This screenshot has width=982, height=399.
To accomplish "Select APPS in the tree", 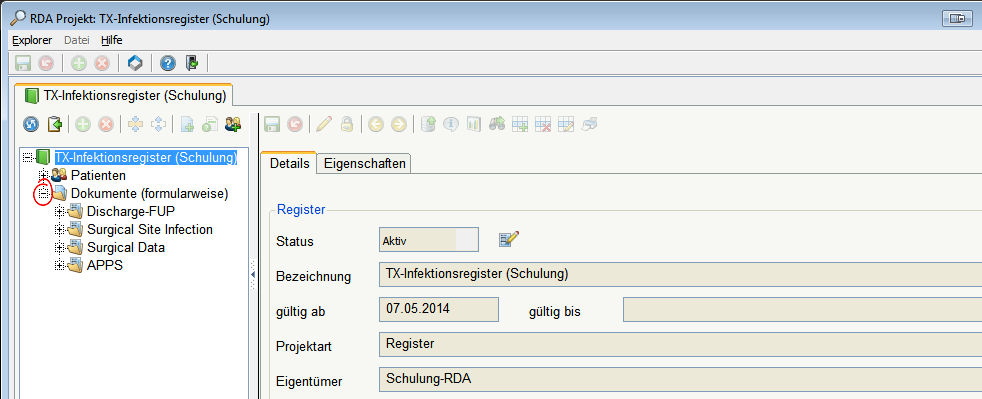I will 105,266.
